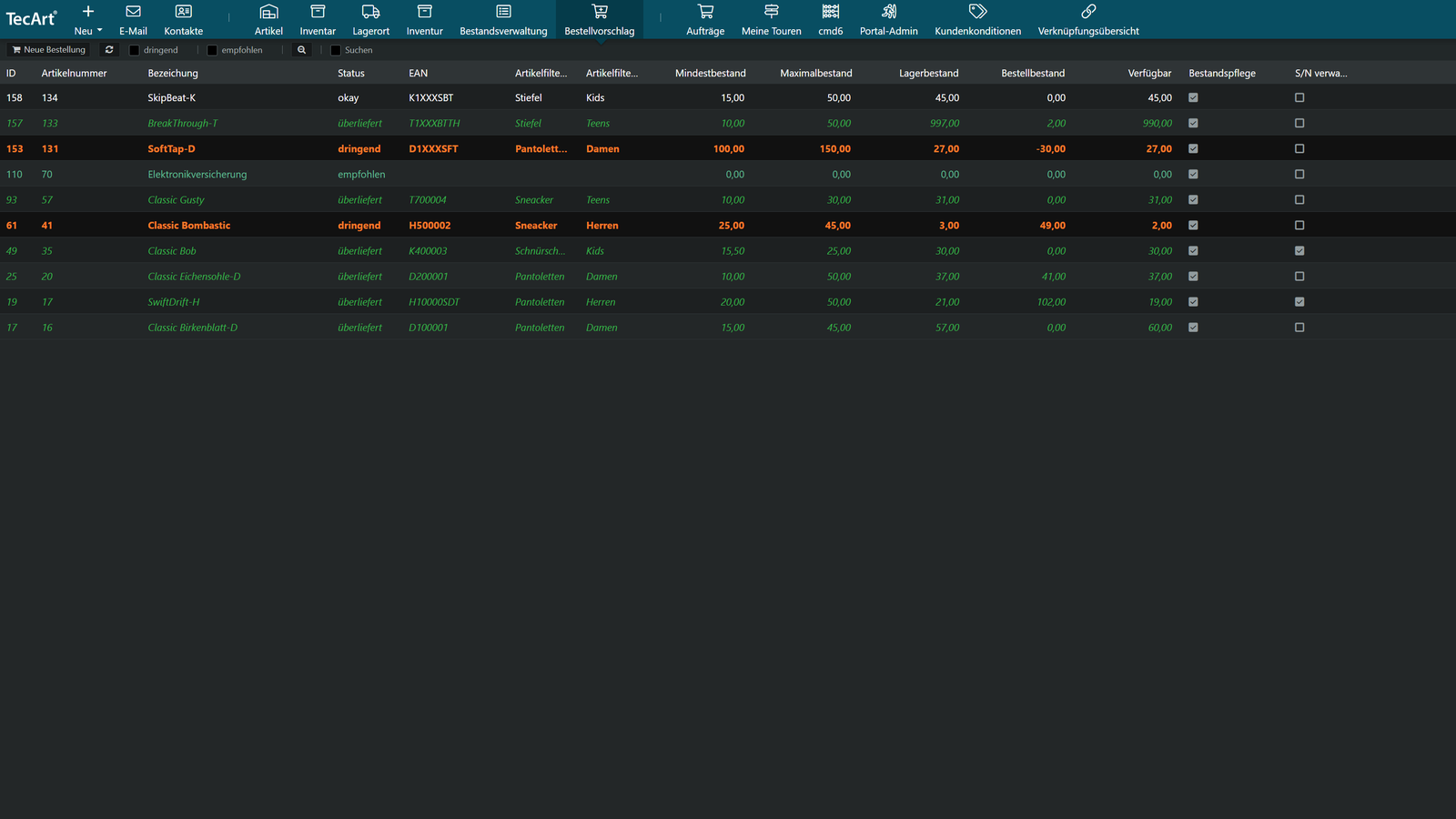Open the Neu dropdown menu

click(x=88, y=20)
